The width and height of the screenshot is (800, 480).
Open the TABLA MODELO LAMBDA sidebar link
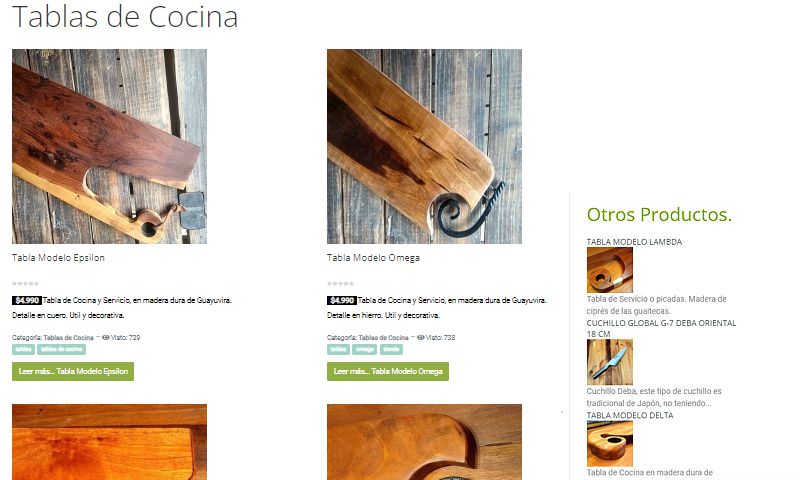pyautogui.click(x=634, y=242)
